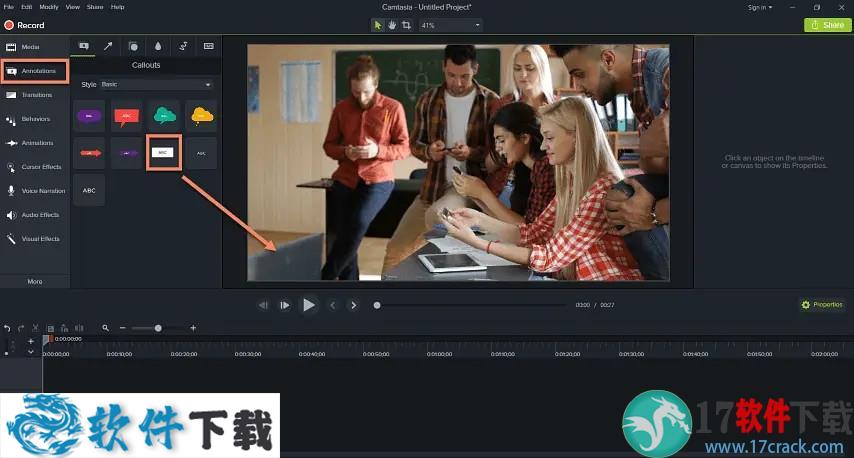This screenshot has width=854, height=458.
Task: Open the Voice Narration tab
Action: pos(34,191)
